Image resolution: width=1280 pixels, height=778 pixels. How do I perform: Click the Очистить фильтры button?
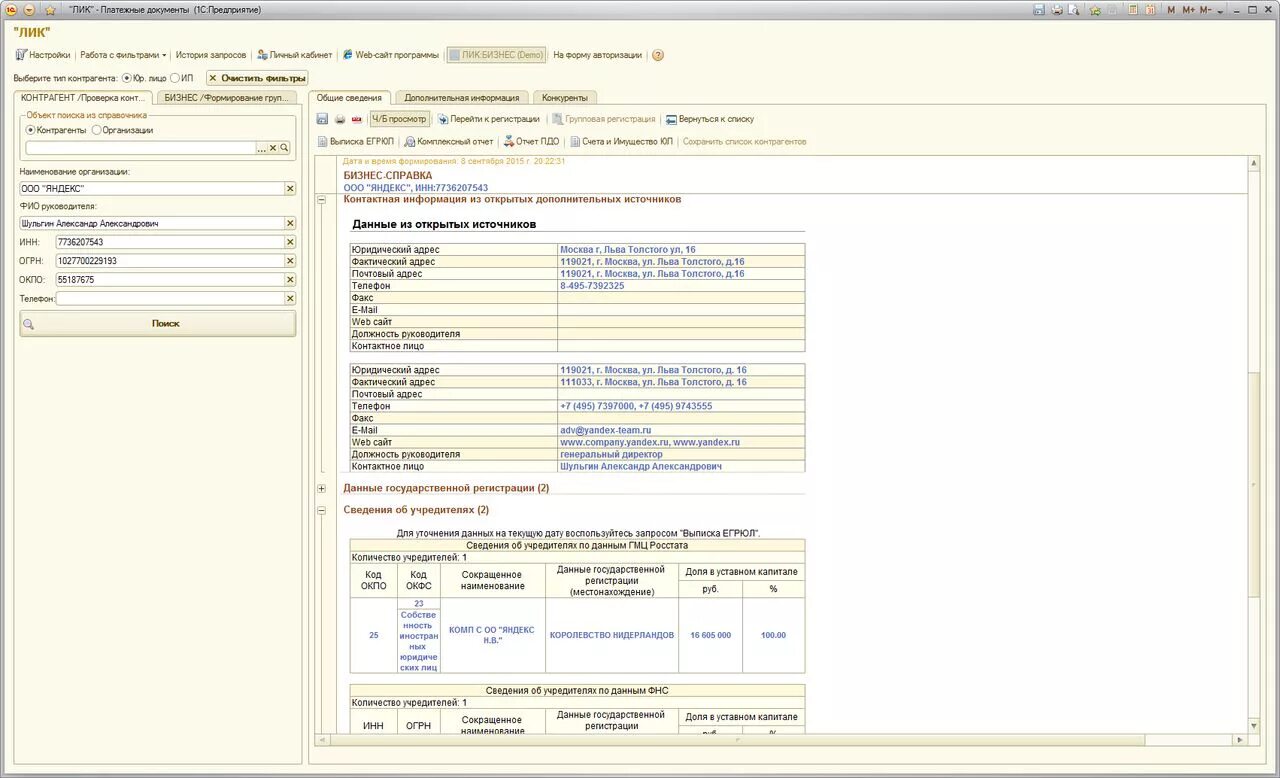click(x=257, y=78)
